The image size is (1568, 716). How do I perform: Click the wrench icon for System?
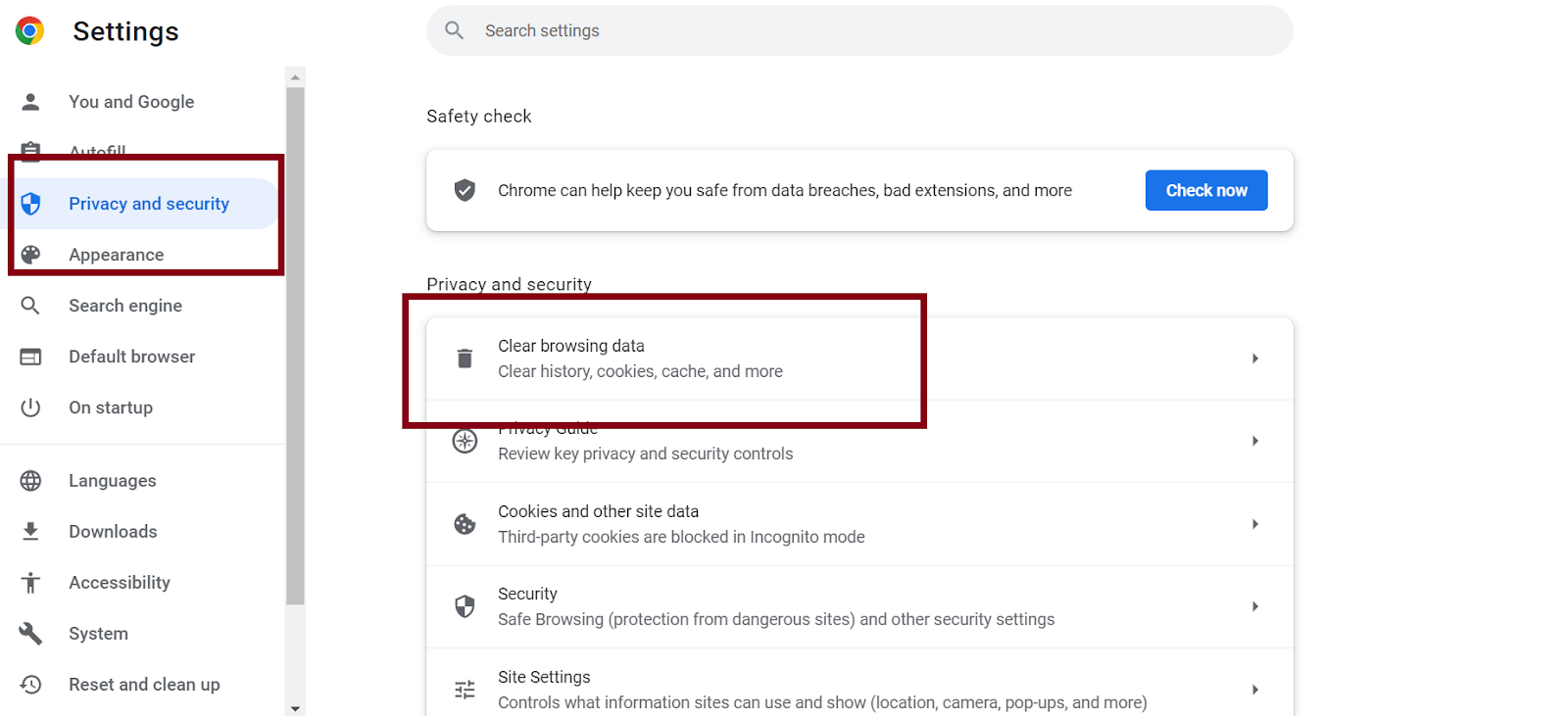[31, 634]
